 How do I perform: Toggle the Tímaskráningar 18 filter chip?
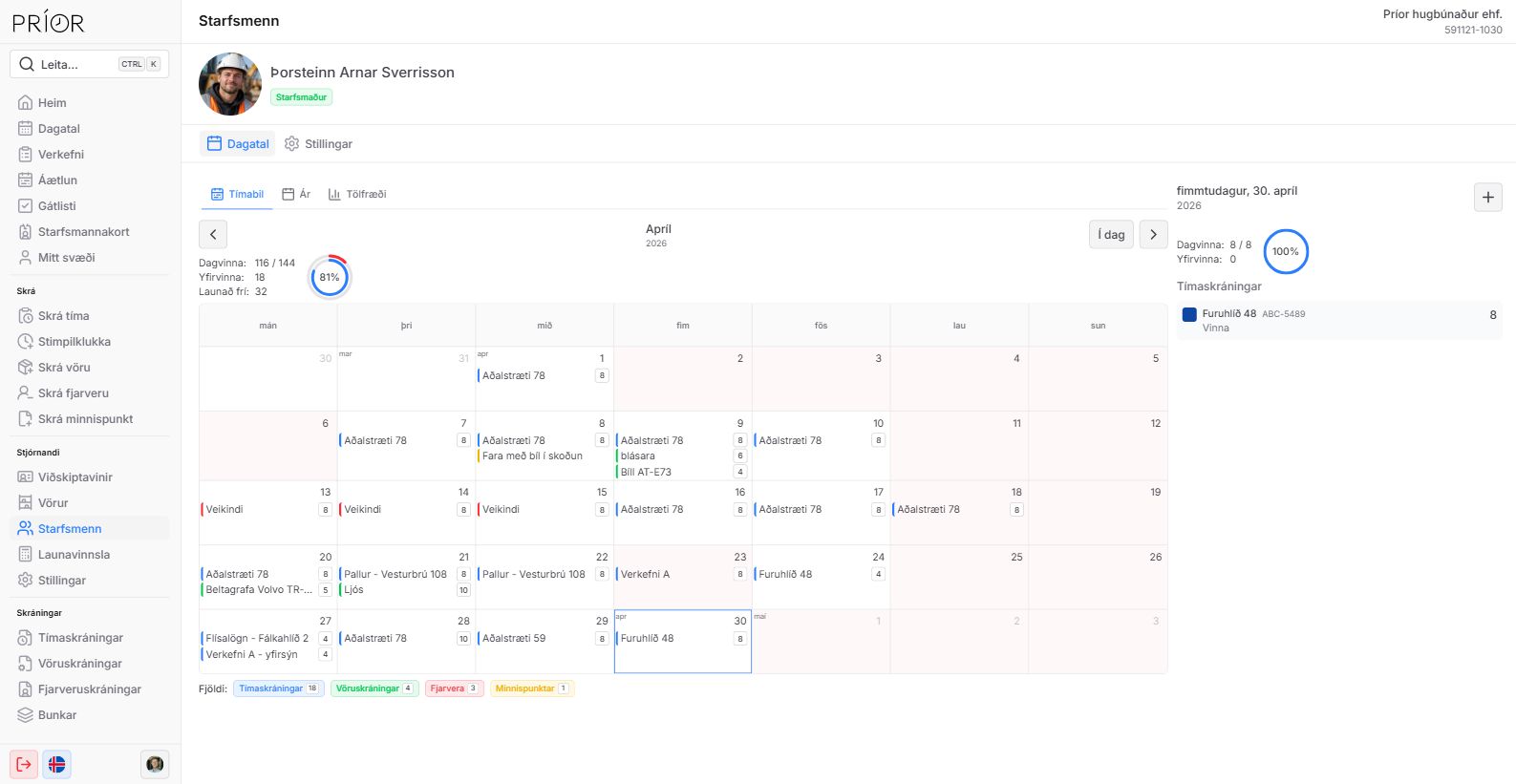[279, 689]
